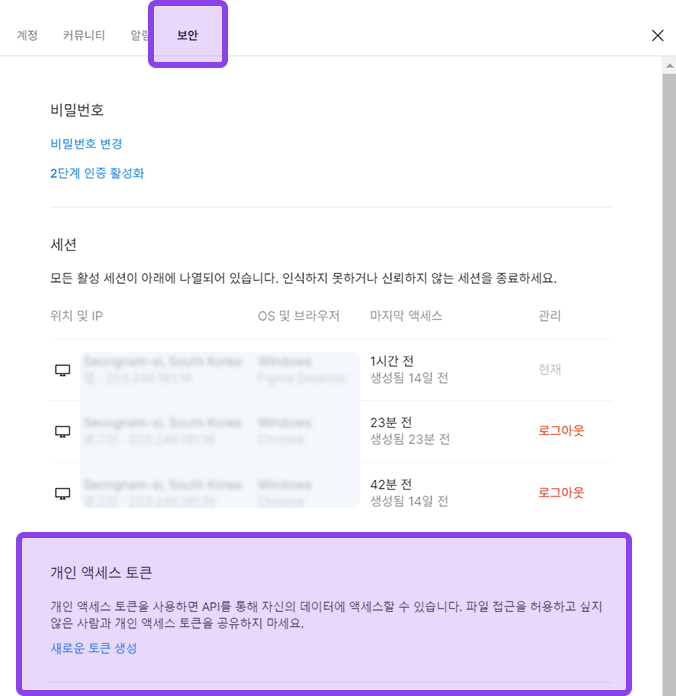Click the 위치 및 IP column header
This screenshot has height=696, width=676.
(76, 316)
